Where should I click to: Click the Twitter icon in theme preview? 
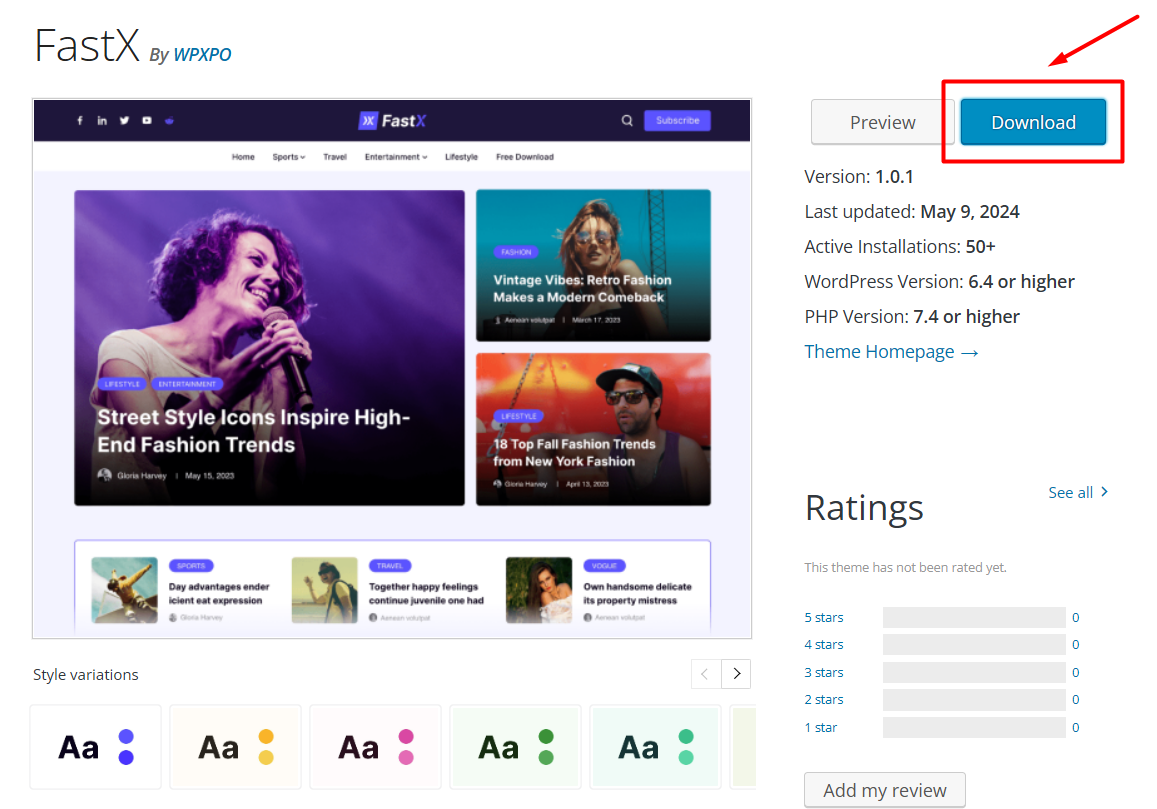tap(124, 120)
